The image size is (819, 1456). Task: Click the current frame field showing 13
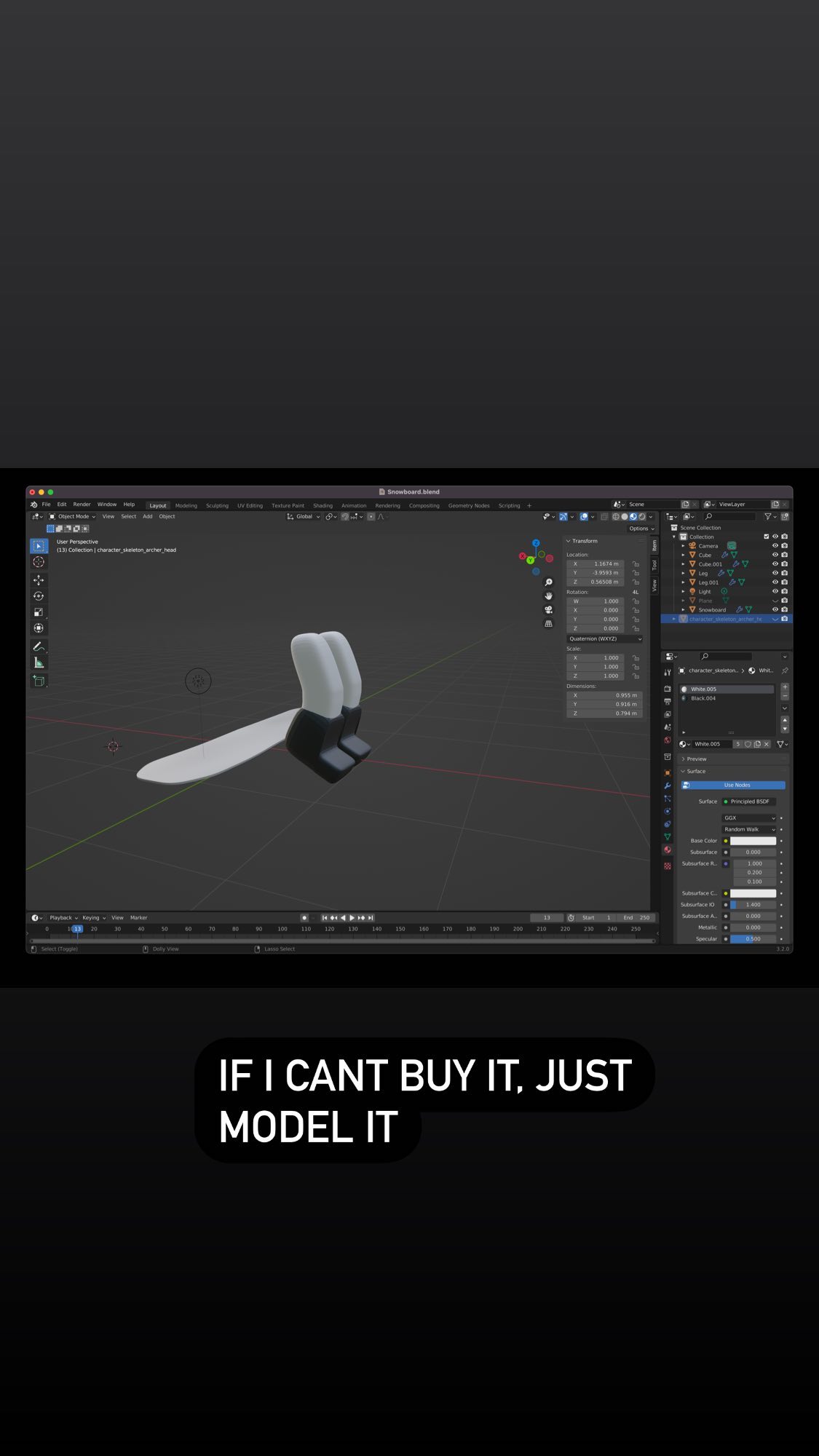[547, 918]
